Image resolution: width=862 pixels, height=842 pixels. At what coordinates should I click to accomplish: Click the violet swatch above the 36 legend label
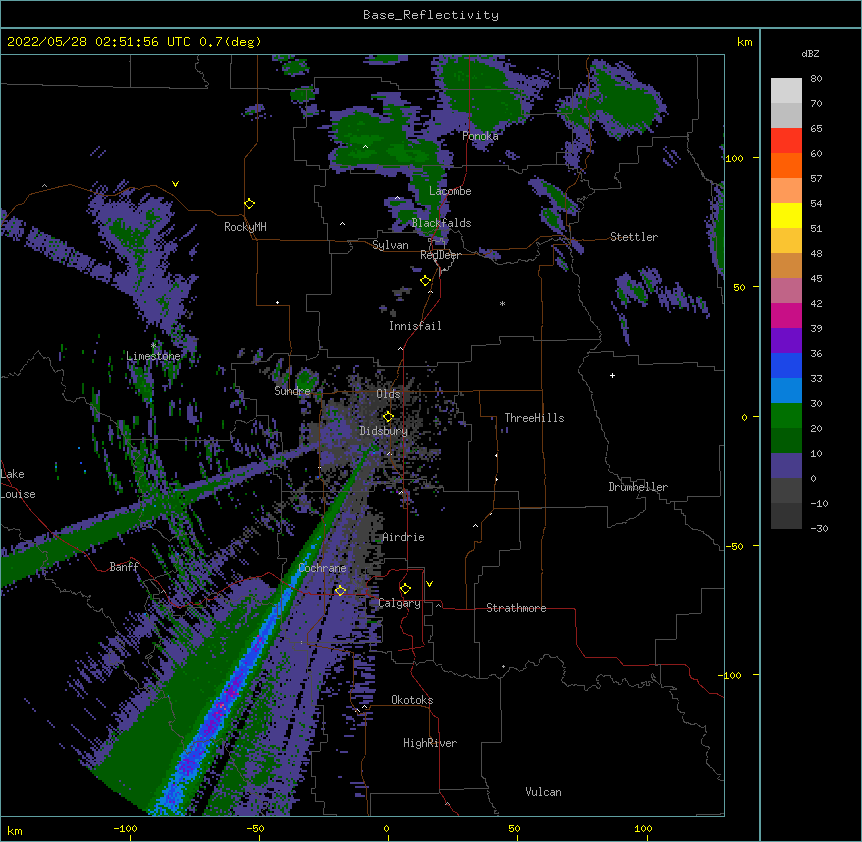point(786,341)
